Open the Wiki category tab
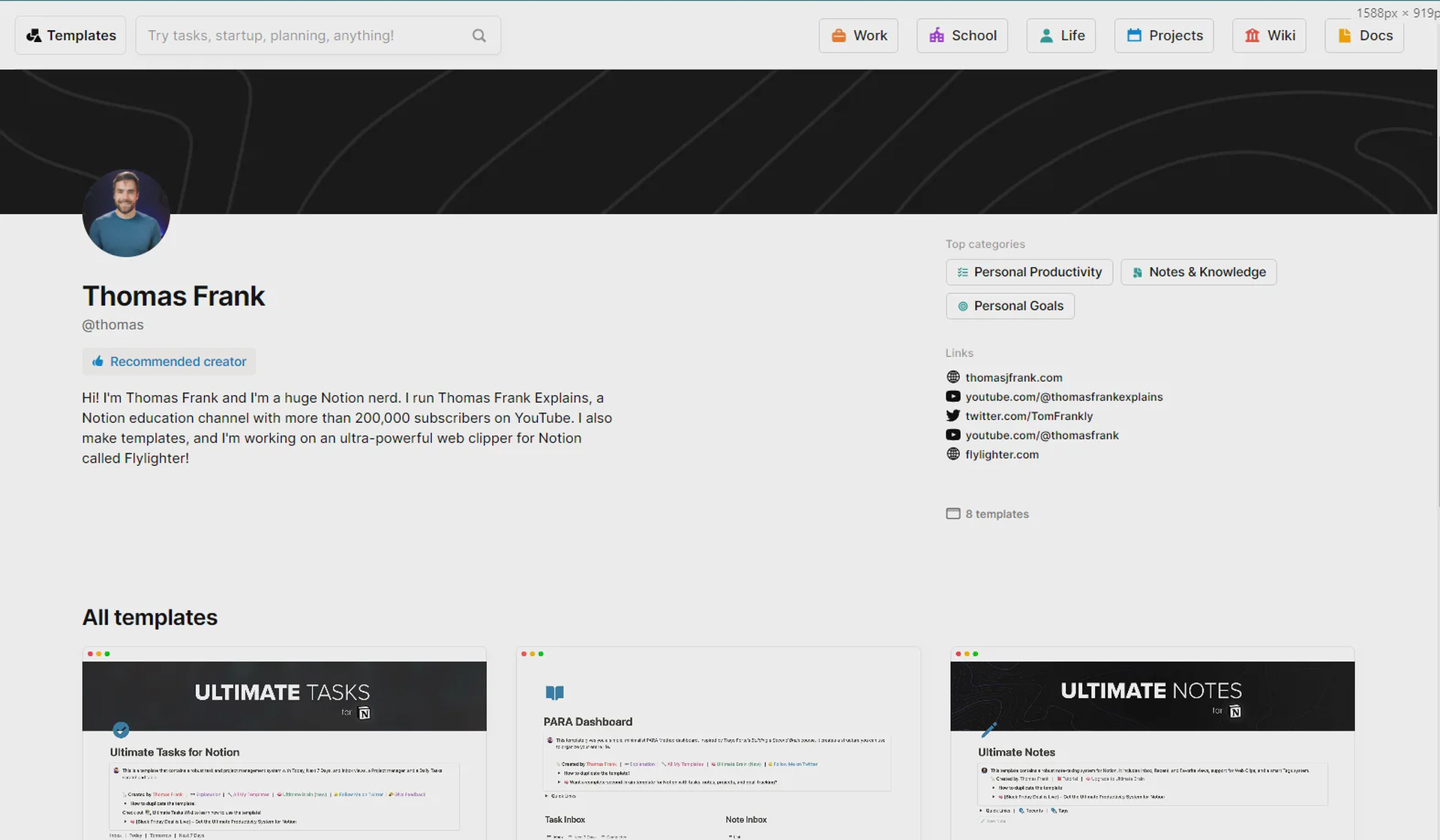The image size is (1440, 840). [x=1270, y=35]
